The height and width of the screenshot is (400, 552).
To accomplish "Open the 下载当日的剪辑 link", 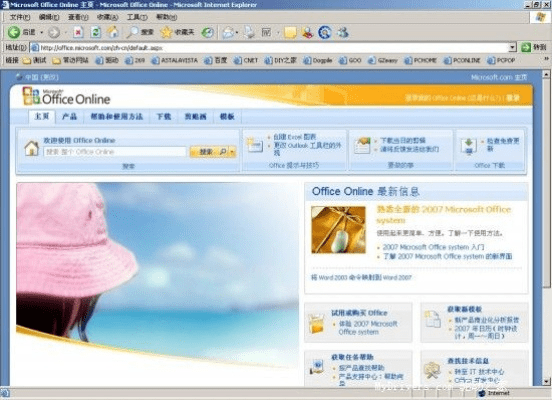I will [x=403, y=140].
